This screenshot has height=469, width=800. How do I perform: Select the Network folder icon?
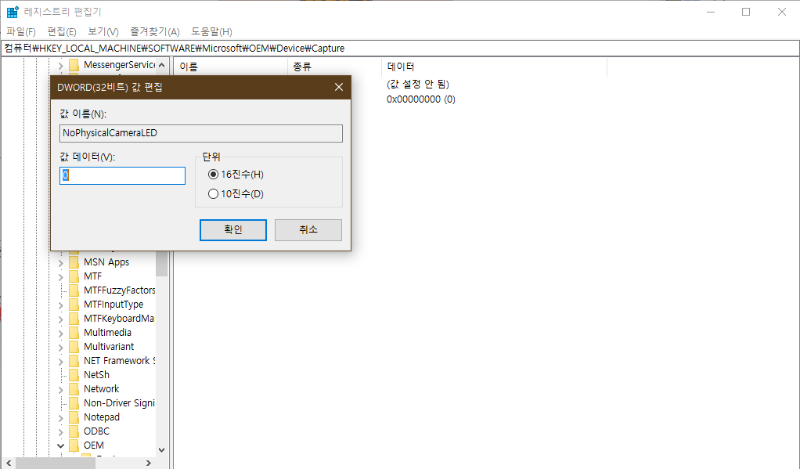pos(74,388)
